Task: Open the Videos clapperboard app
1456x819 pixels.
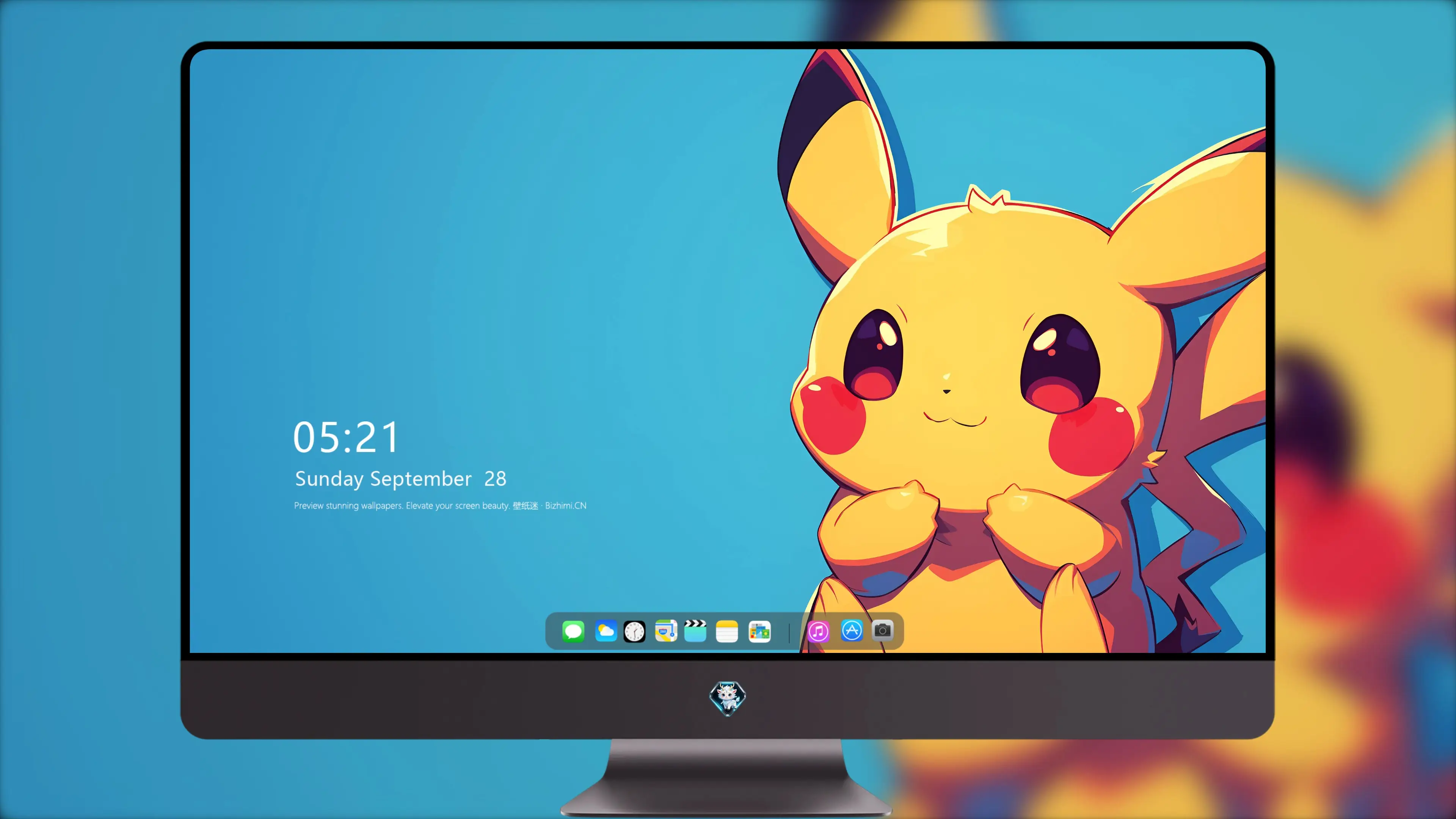Action: [x=695, y=631]
